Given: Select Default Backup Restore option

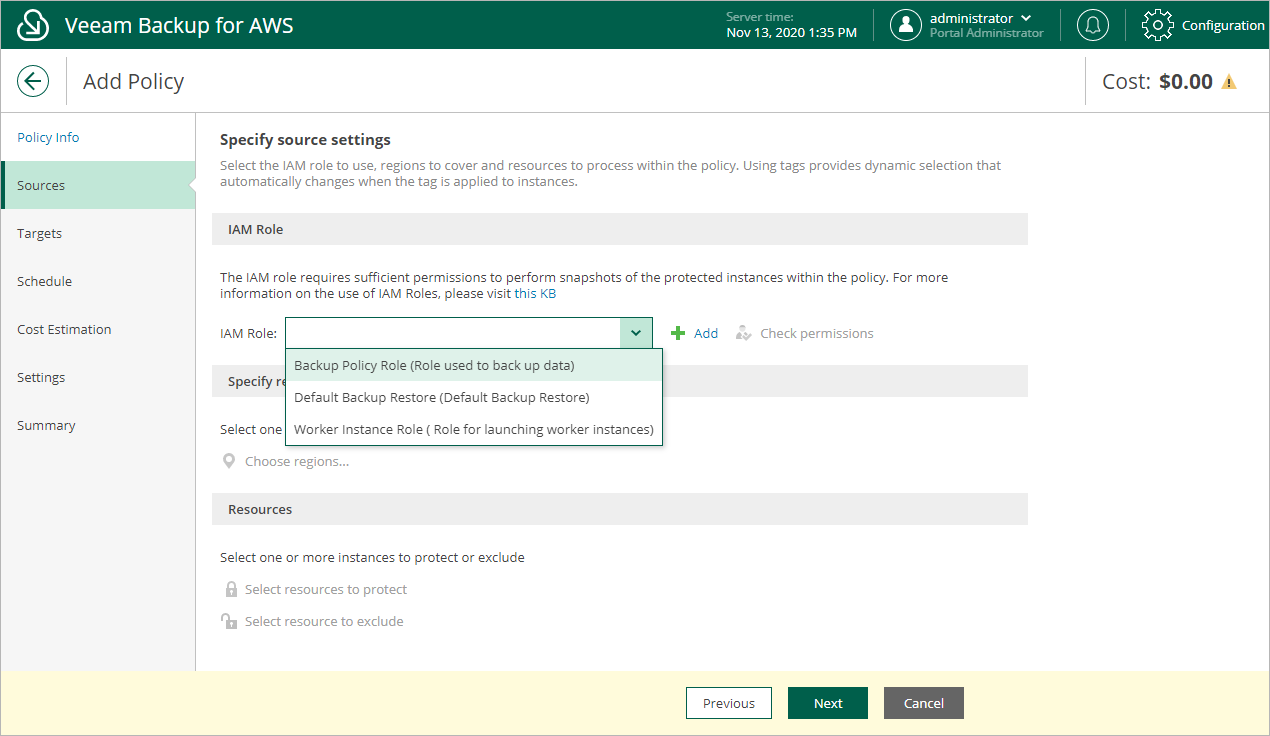Looking at the screenshot, I should click(x=474, y=397).
